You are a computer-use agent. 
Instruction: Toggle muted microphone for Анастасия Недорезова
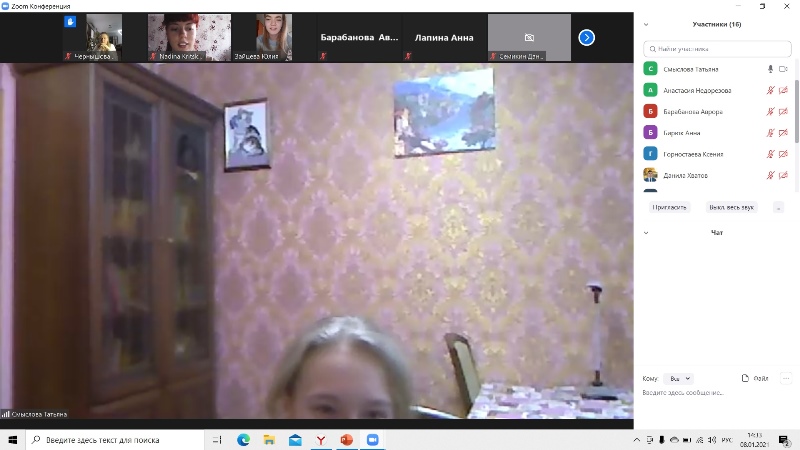770,90
